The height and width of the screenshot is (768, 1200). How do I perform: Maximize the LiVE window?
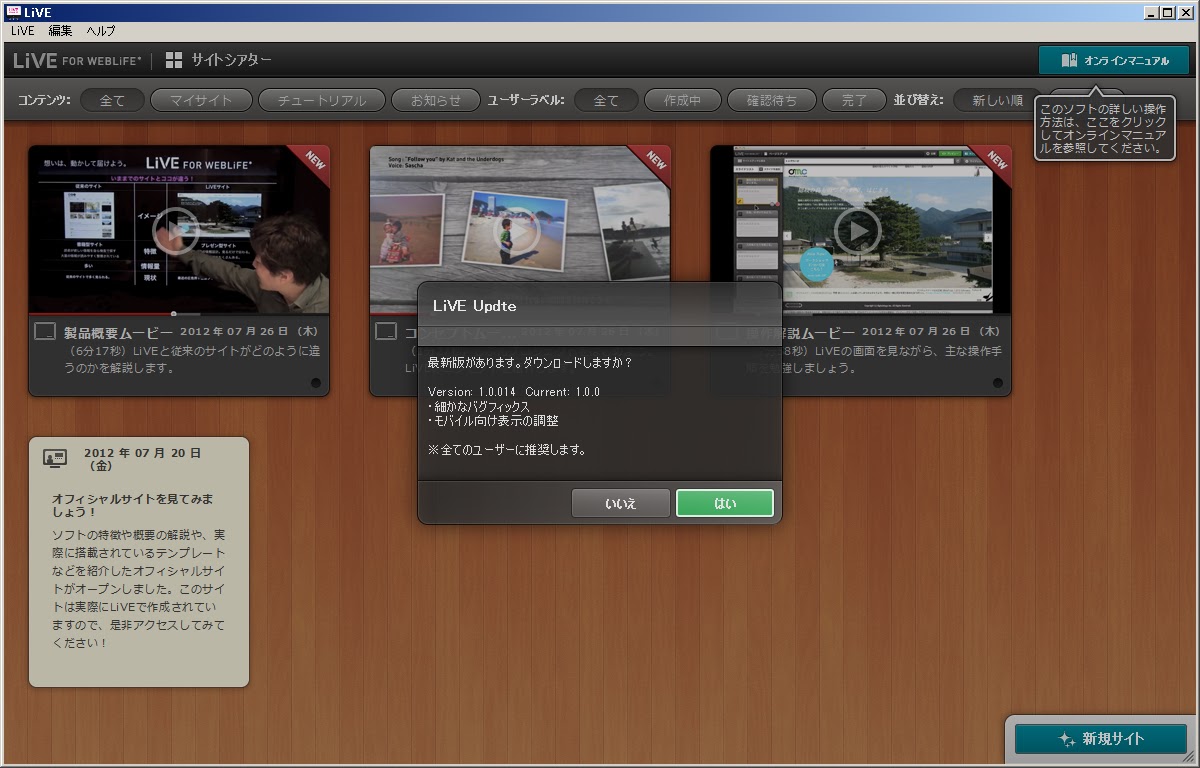coord(1168,12)
